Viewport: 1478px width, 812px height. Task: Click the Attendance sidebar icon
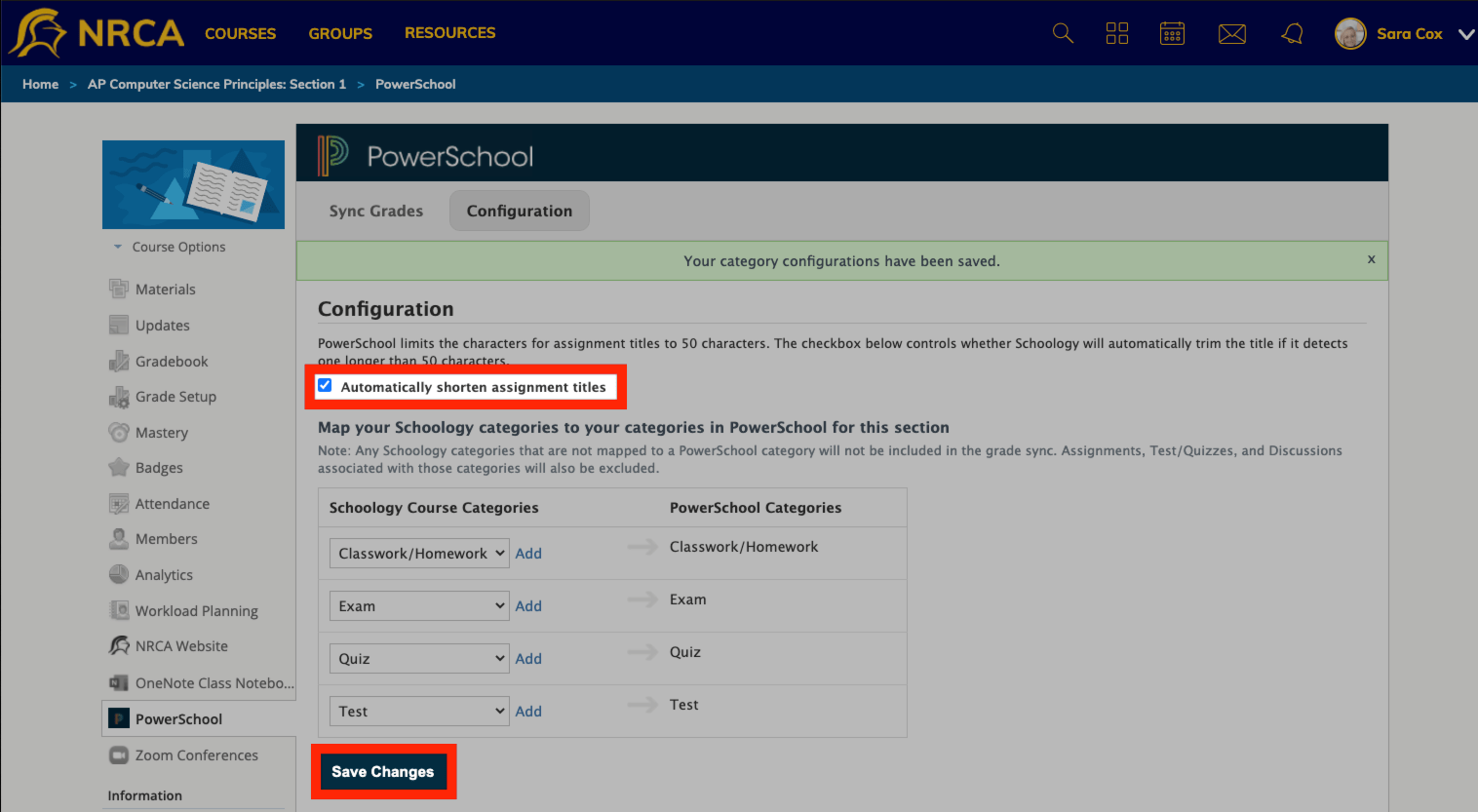coord(119,503)
